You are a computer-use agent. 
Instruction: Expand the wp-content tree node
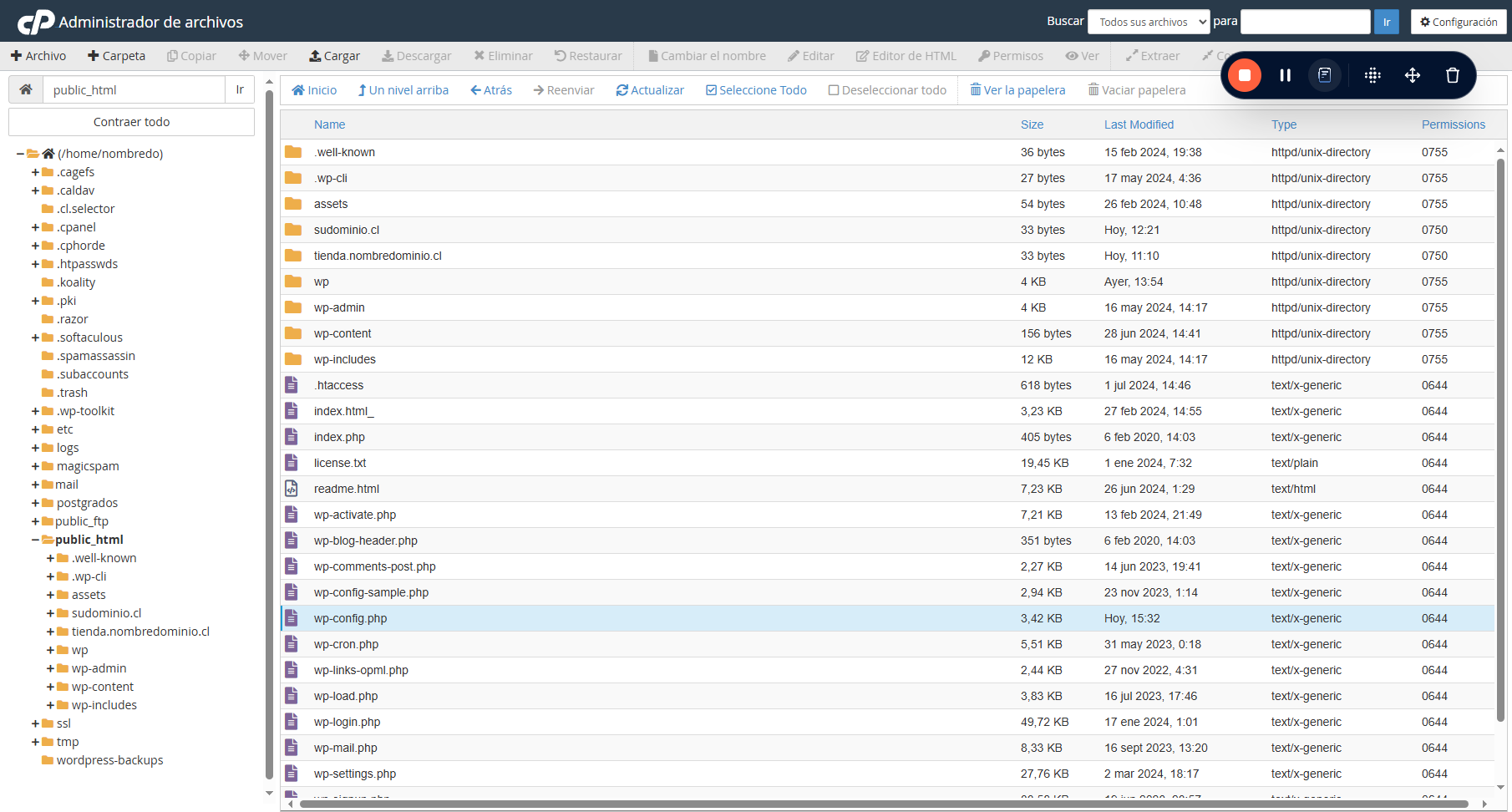pyautogui.click(x=51, y=687)
